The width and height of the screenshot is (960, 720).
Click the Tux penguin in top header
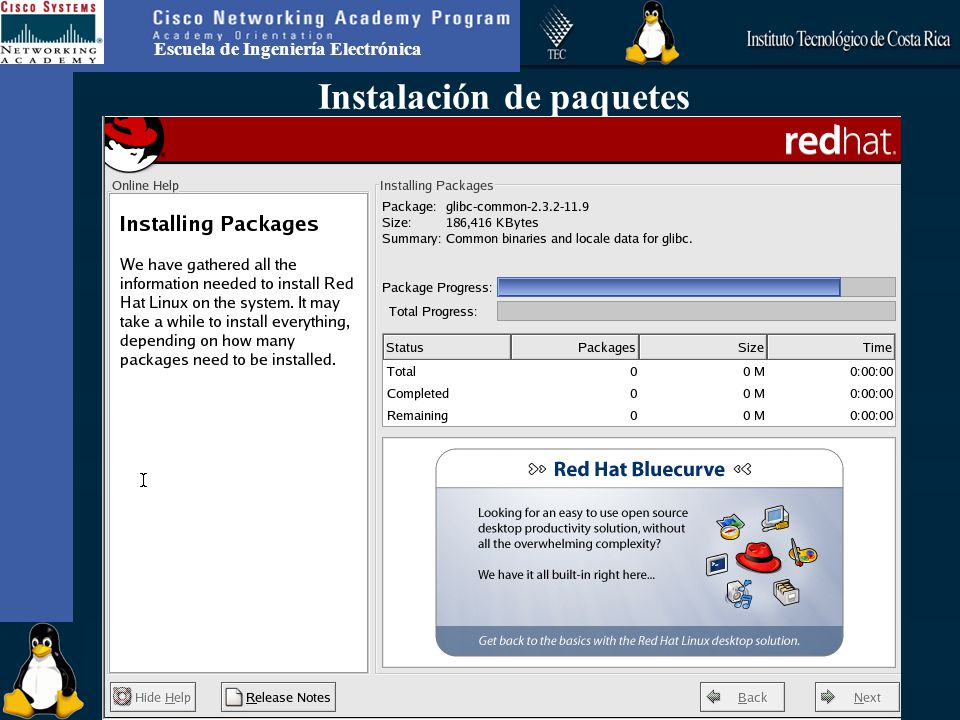tap(653, 32)
